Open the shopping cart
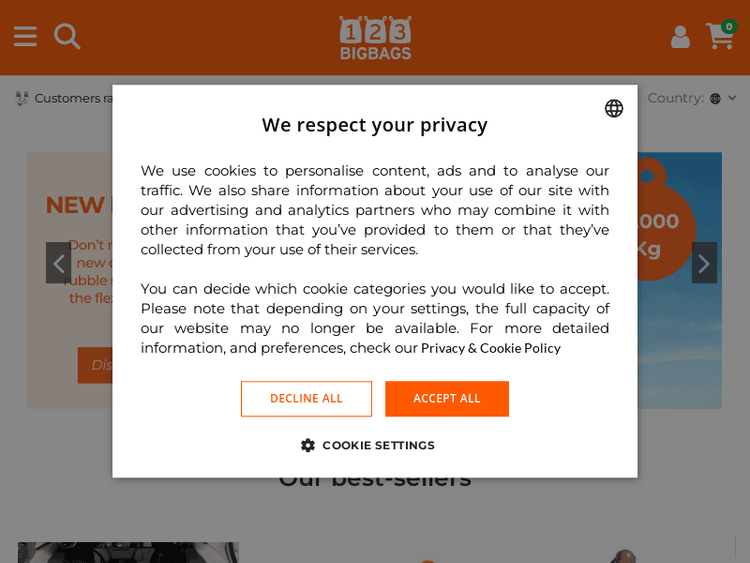The width and height of the screenshot is (750, 563). coord(718,39)
